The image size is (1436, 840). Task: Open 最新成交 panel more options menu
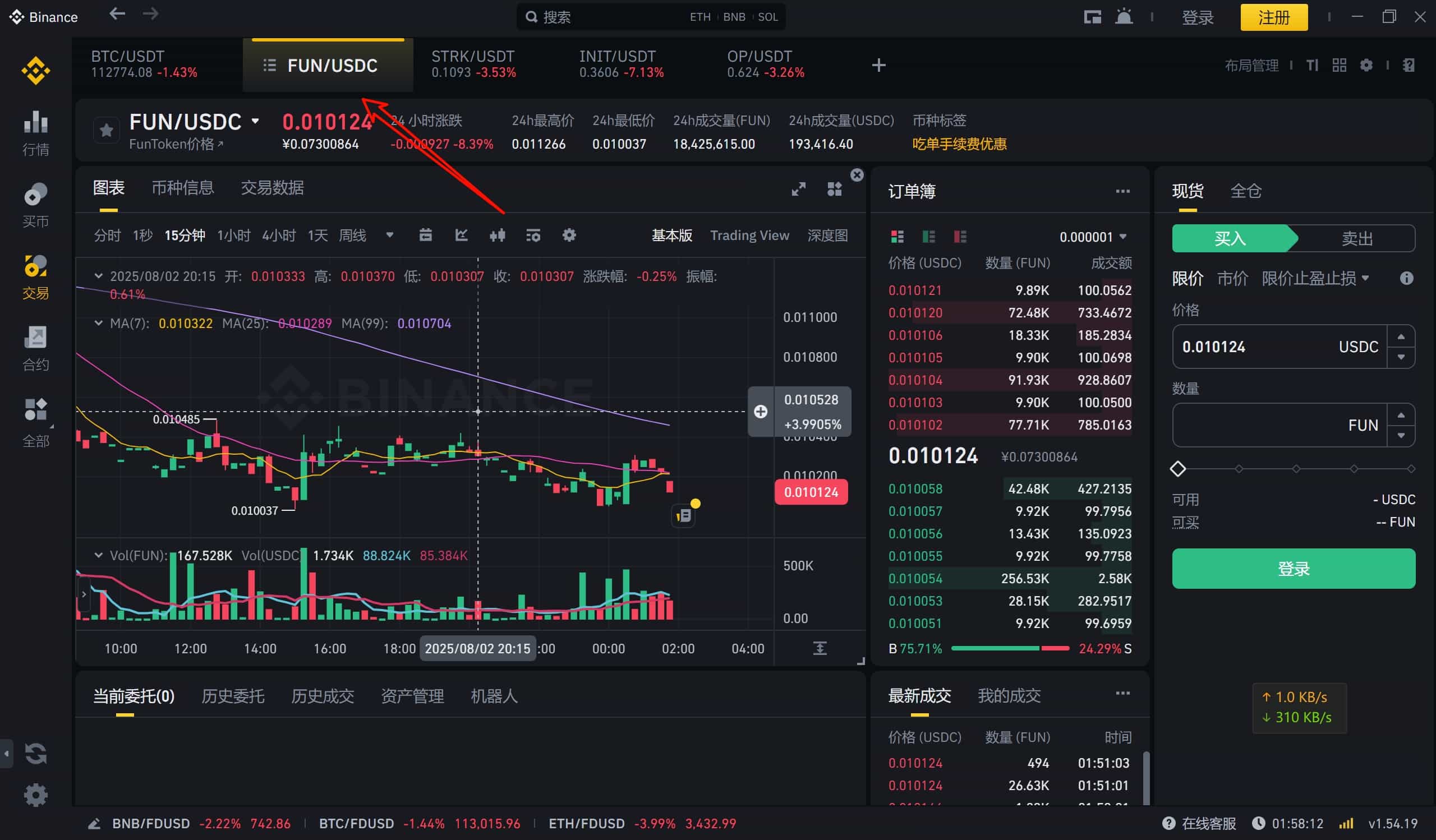pyautogui.click(x=1122, y=693)
